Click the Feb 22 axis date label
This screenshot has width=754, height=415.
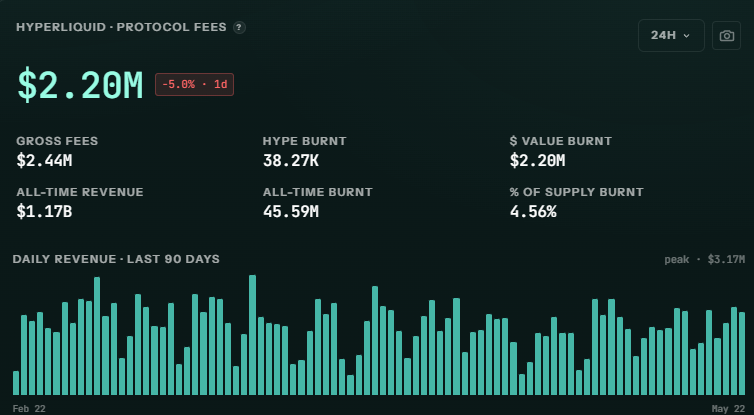click(x=29, y=409)
